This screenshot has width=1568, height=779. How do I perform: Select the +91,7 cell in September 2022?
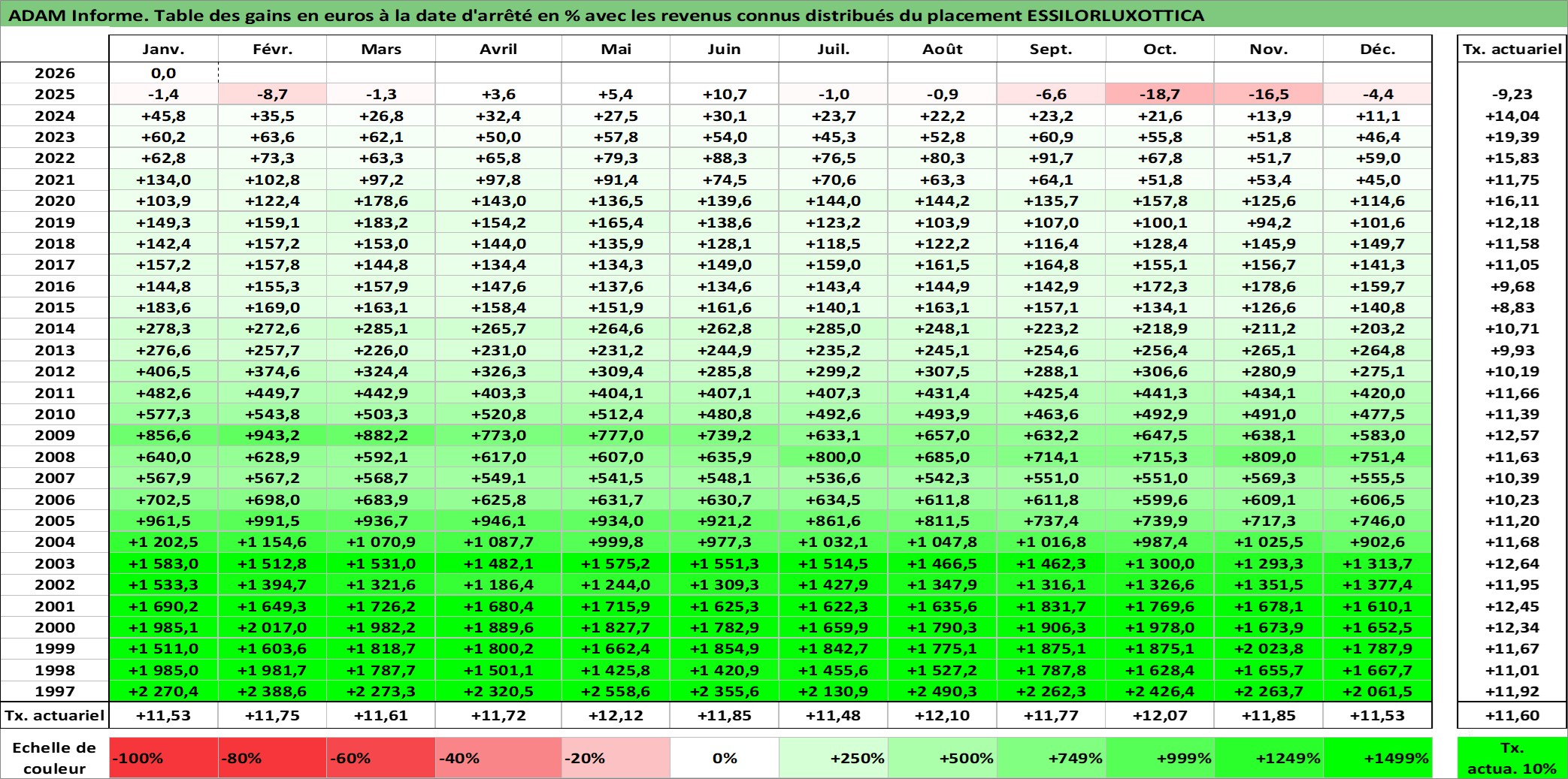[x=1051, y=158]
